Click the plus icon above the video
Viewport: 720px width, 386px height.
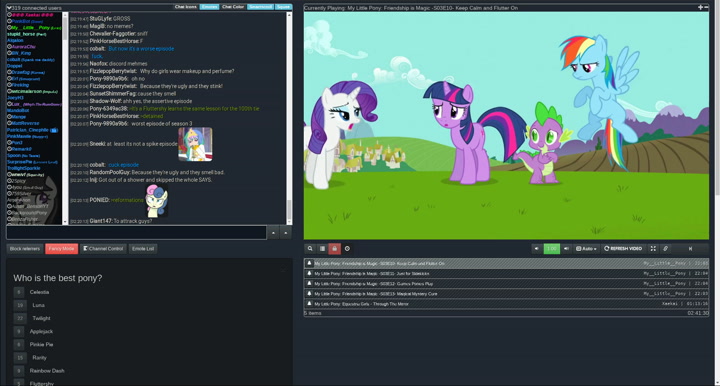click(700, 7)
